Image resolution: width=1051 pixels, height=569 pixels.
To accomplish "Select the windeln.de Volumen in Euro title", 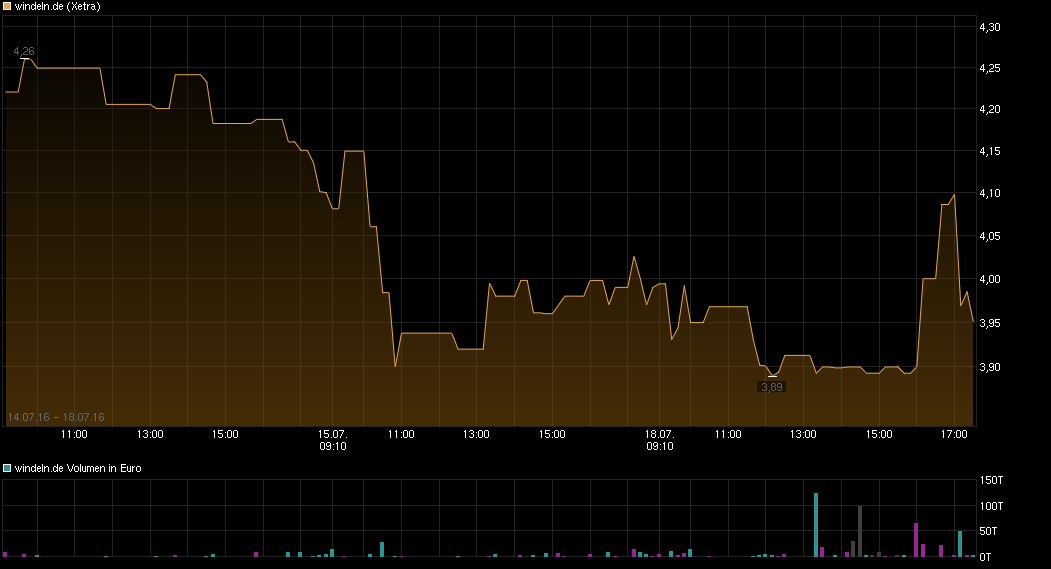I will (78, 468).
